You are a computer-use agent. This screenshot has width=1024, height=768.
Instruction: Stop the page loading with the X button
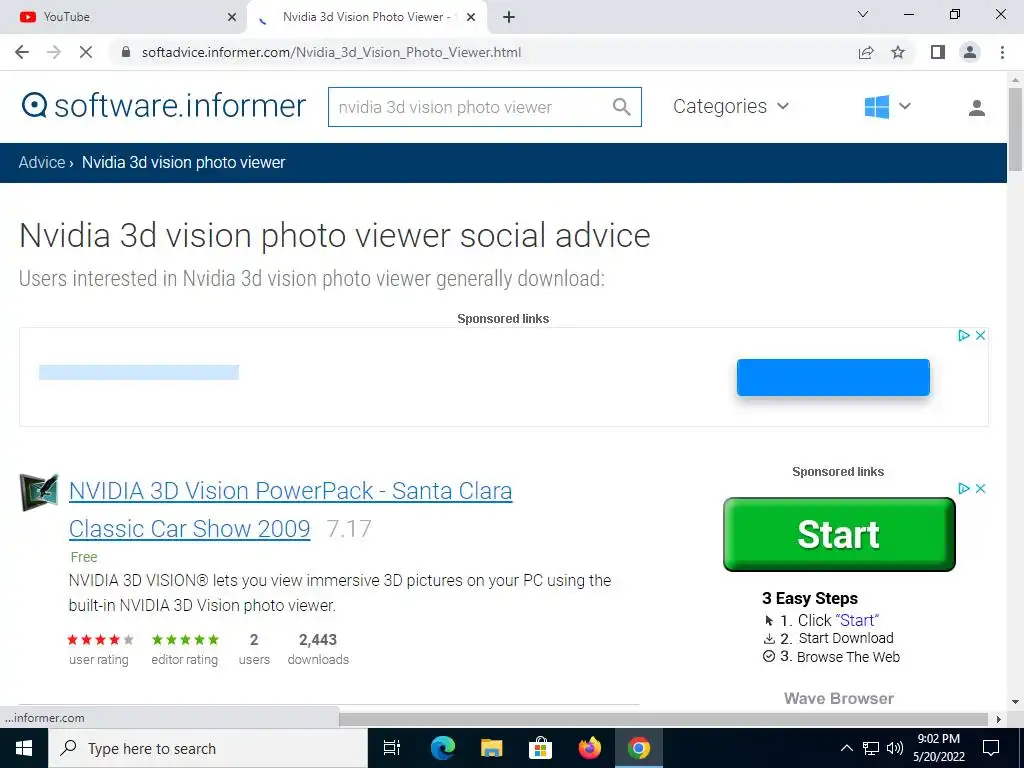(86, 52)
